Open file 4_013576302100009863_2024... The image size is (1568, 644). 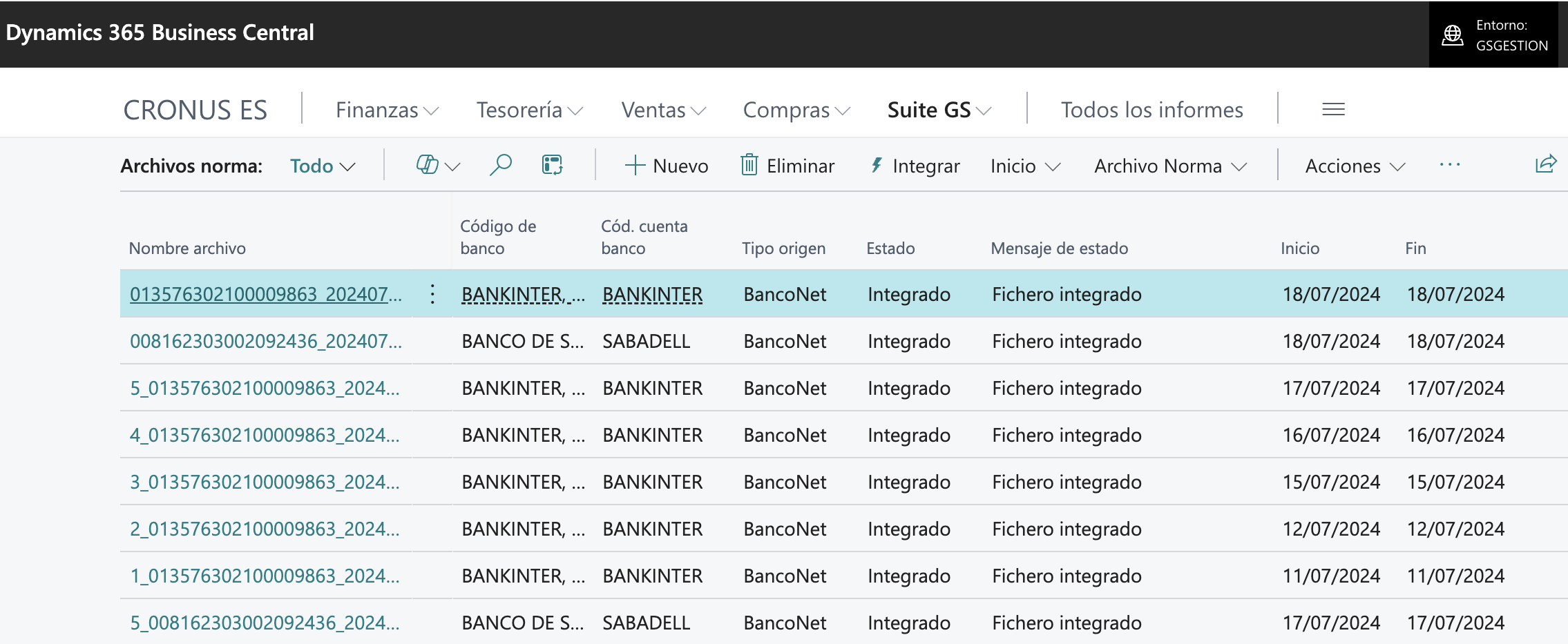click(265, 435)
